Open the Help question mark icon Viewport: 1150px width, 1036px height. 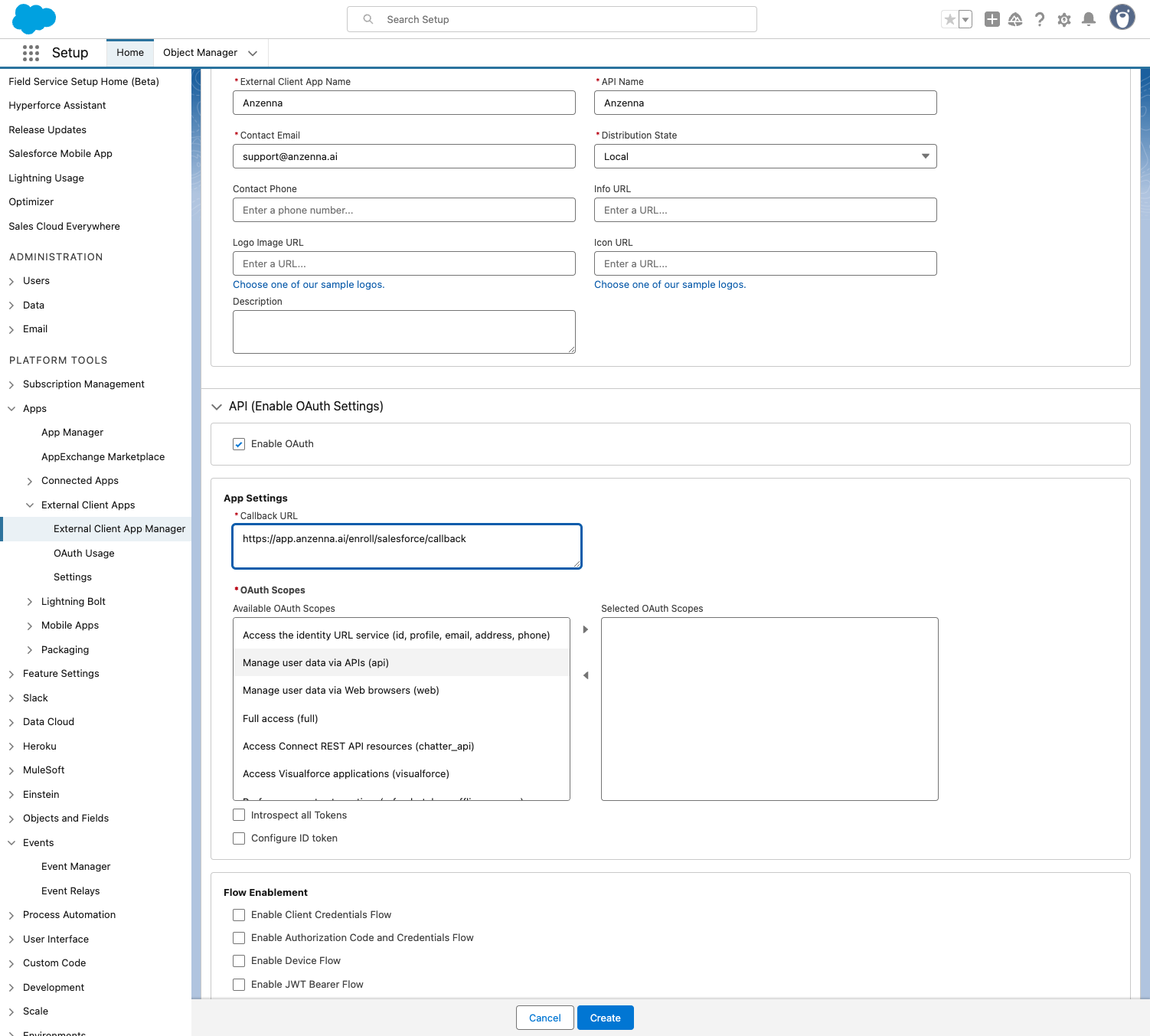coord(1039,20)
